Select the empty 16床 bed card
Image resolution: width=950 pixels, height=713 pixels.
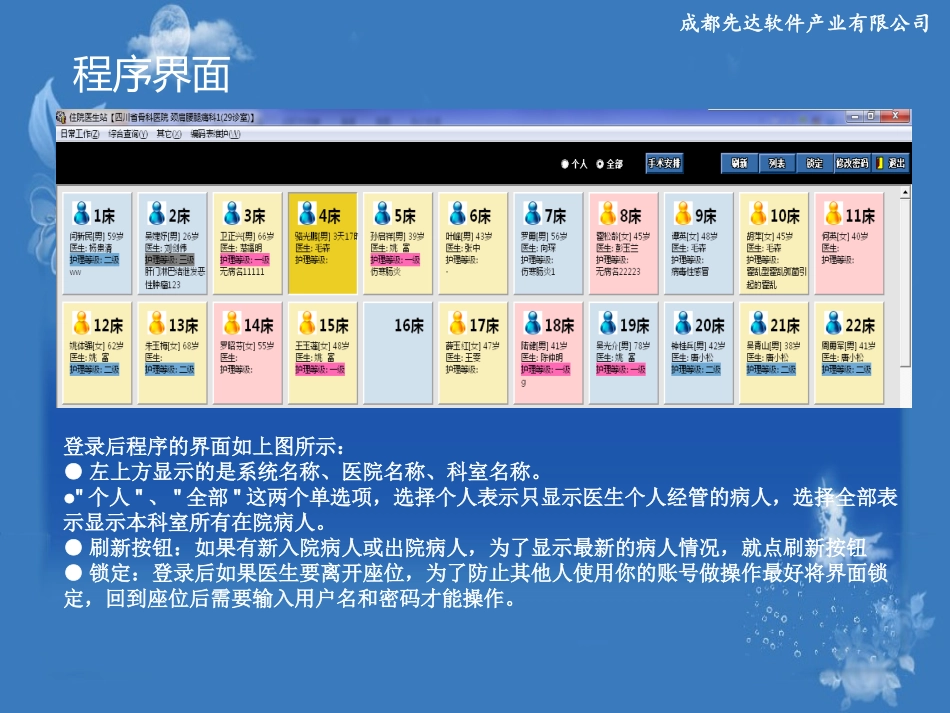click(398, 353)
